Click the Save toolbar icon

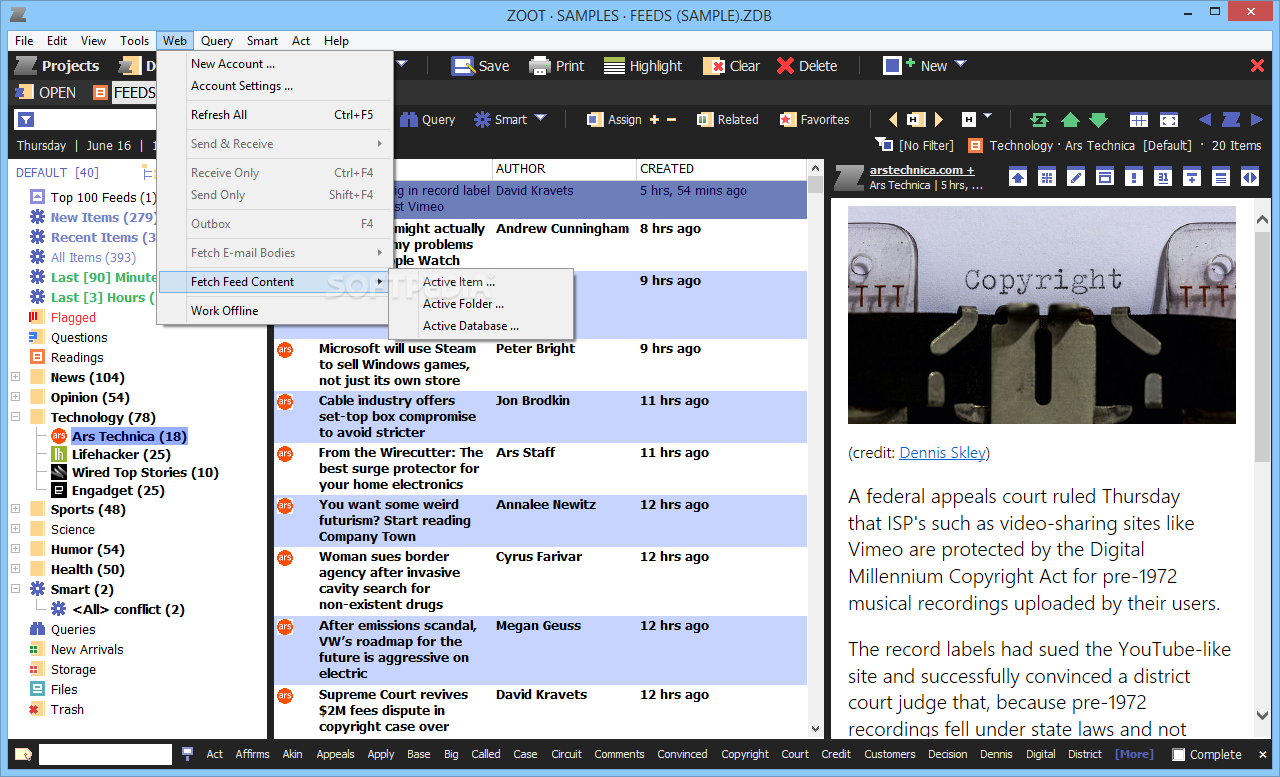[463, 66]
